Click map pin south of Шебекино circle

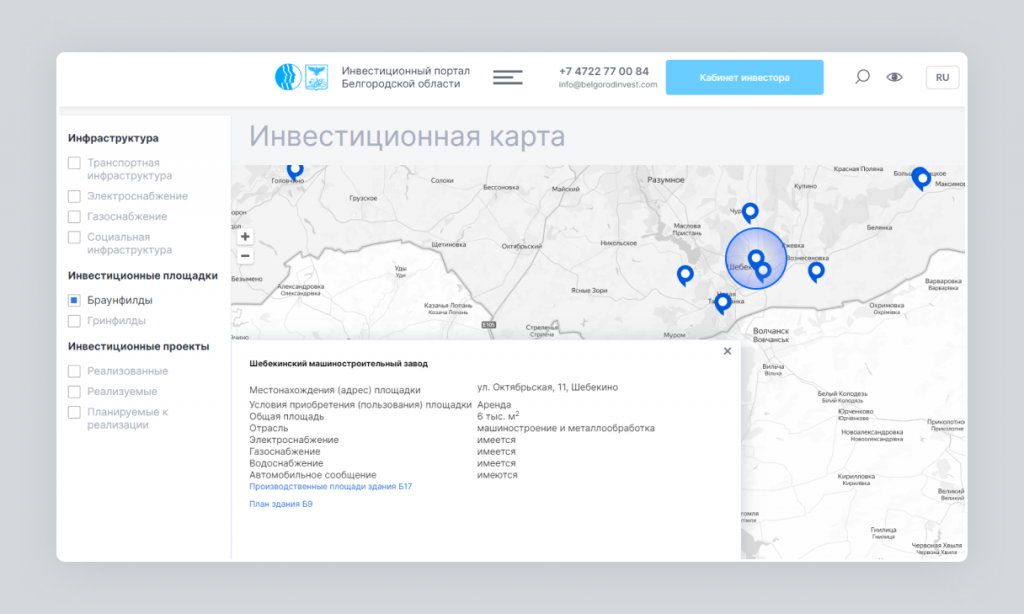point(722,303)
